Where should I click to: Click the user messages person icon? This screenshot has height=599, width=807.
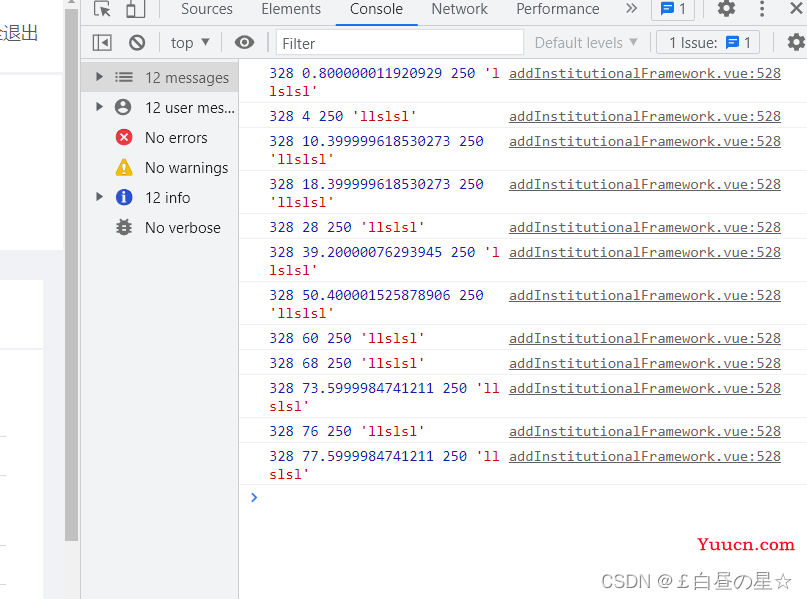pos(123,107)
